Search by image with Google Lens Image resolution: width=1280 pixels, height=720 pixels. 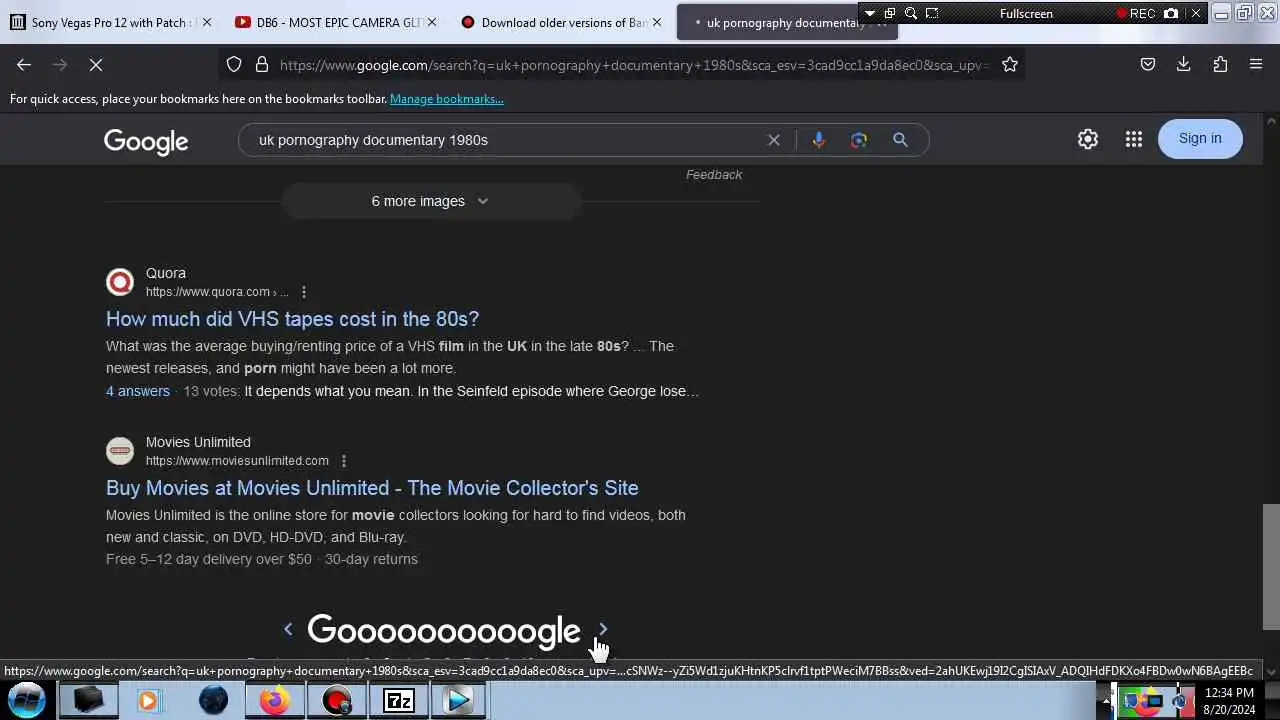point(859,140)
